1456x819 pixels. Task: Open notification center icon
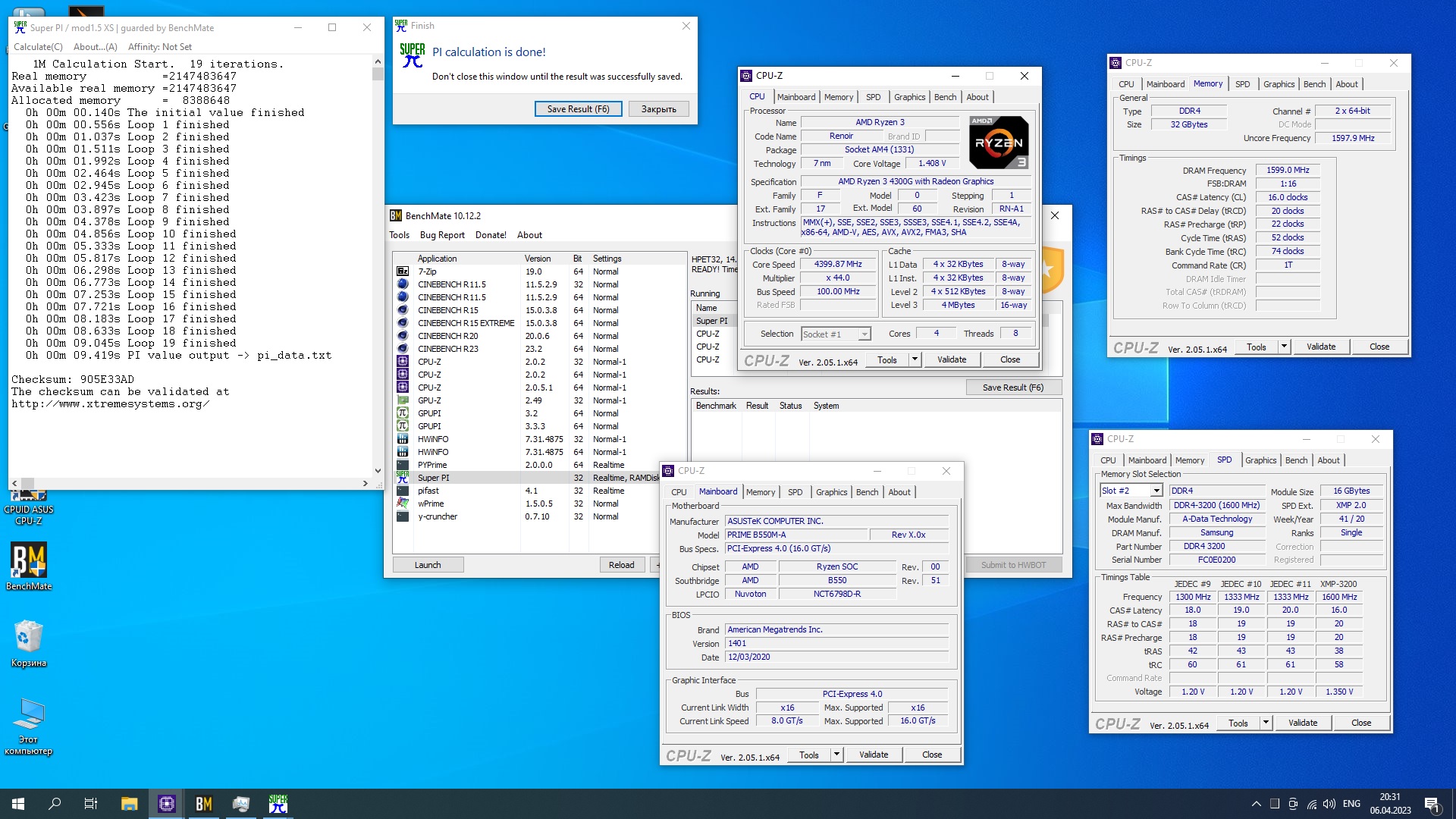coord(1432,804)
